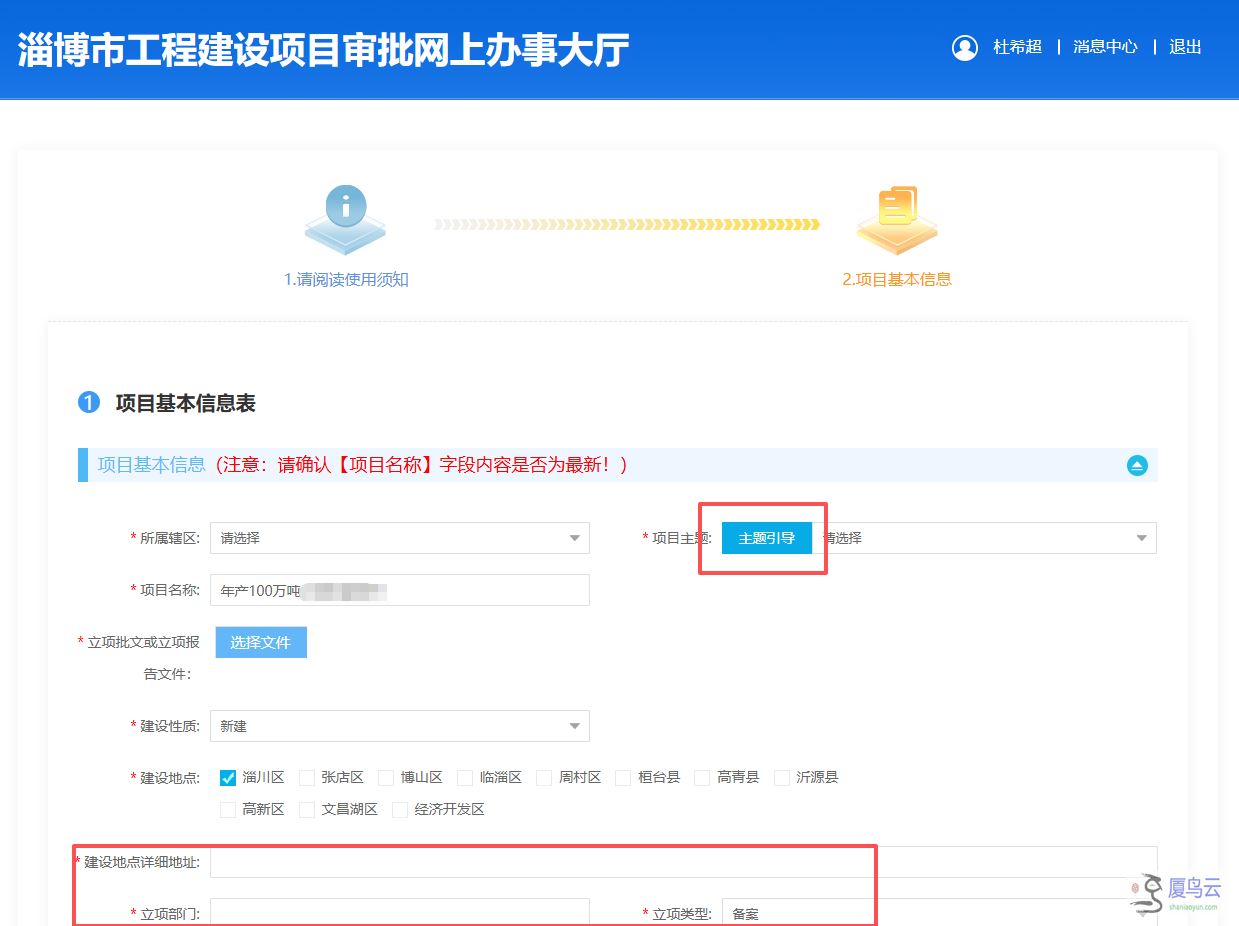Click the 建设地点详细地址 input field
This screenshot has height=926, width=1239.
(x=684, y=862)
